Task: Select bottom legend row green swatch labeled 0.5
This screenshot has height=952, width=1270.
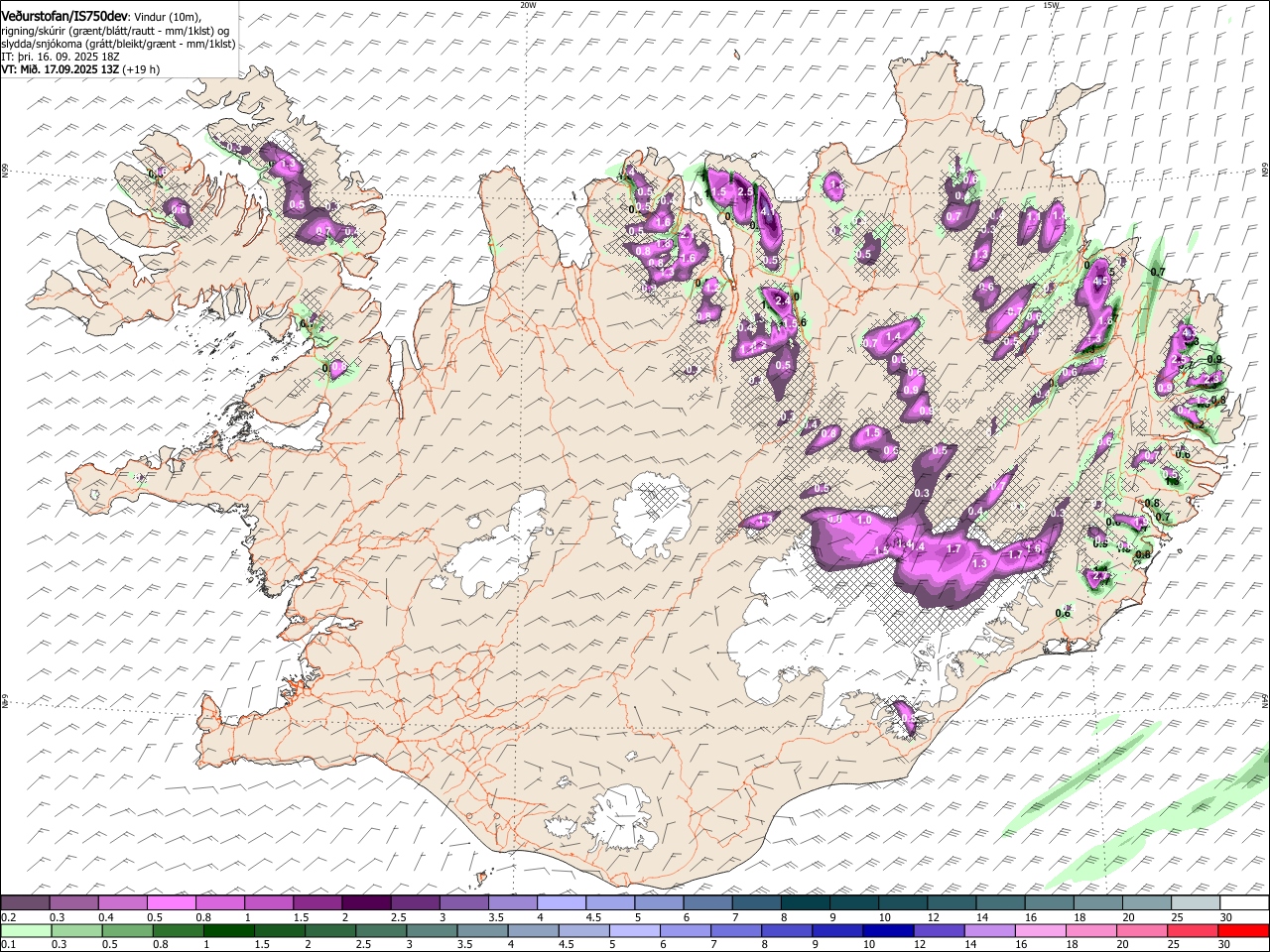Action: coord(127,930)
